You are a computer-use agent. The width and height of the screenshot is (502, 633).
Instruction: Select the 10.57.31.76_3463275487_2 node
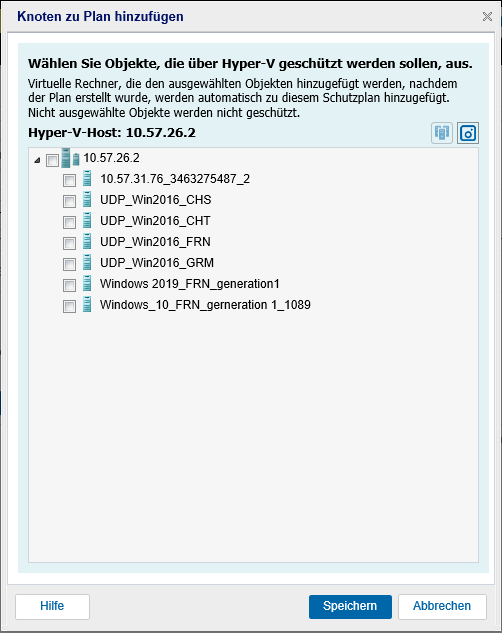pos(175,179)
